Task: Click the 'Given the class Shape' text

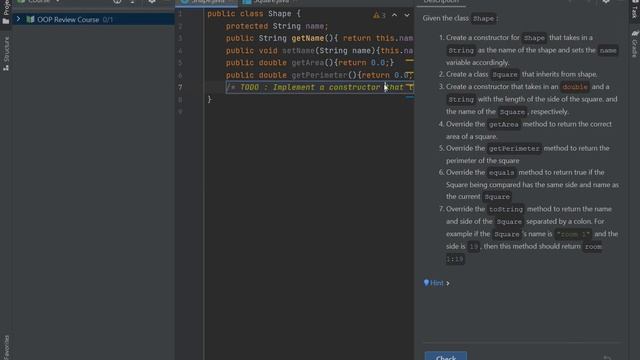Action: (460, 18)
